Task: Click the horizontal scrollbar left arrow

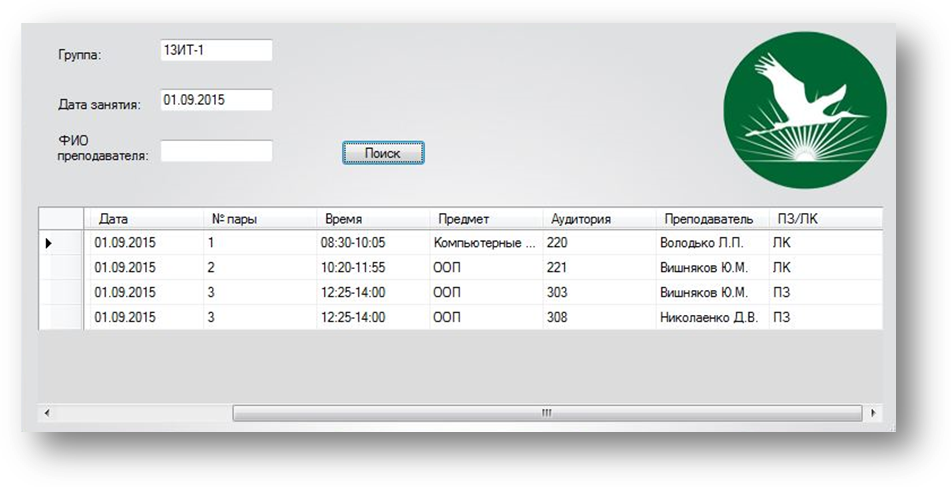Action: coord(47,413)
